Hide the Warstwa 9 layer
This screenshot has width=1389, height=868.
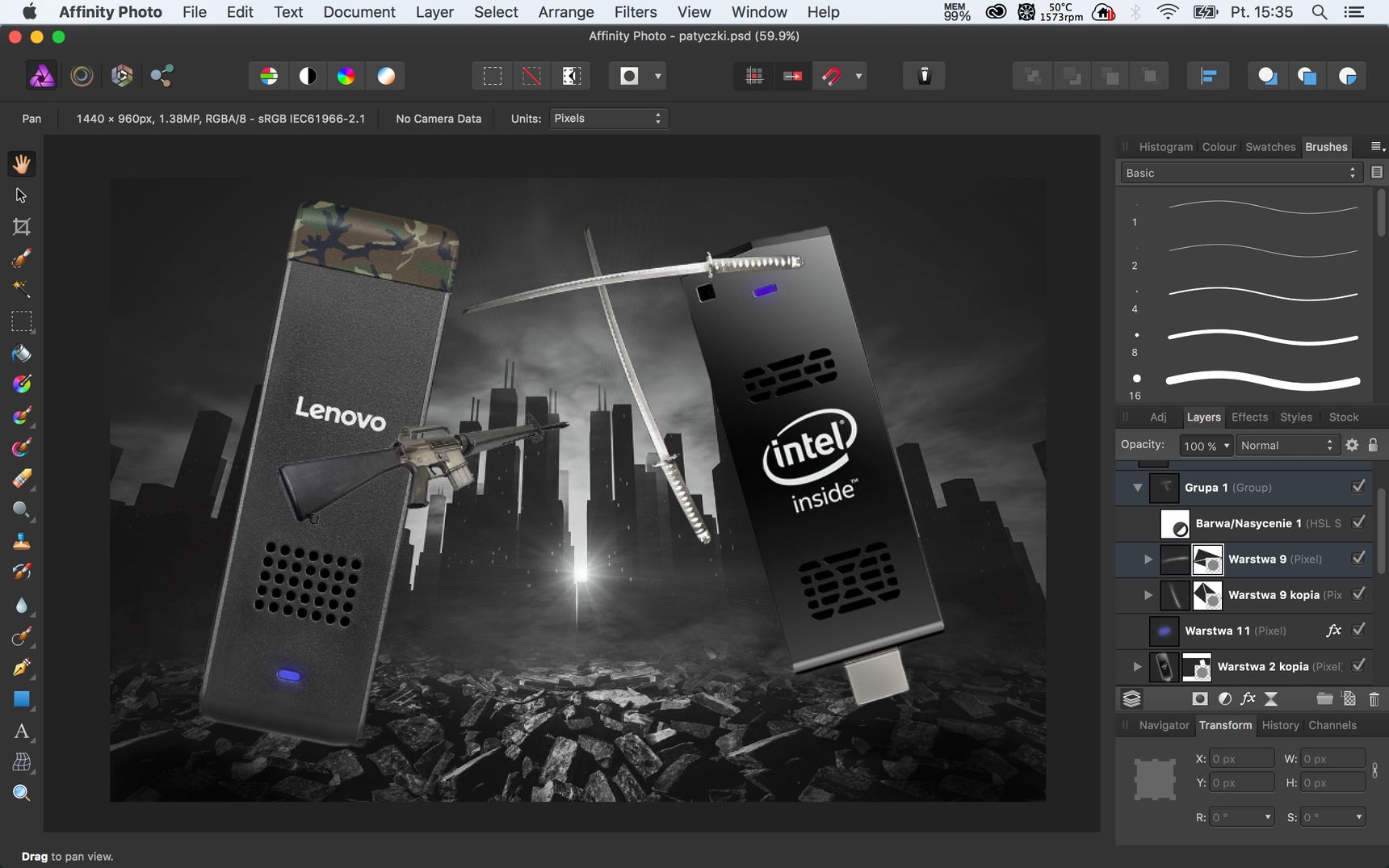1358,558
